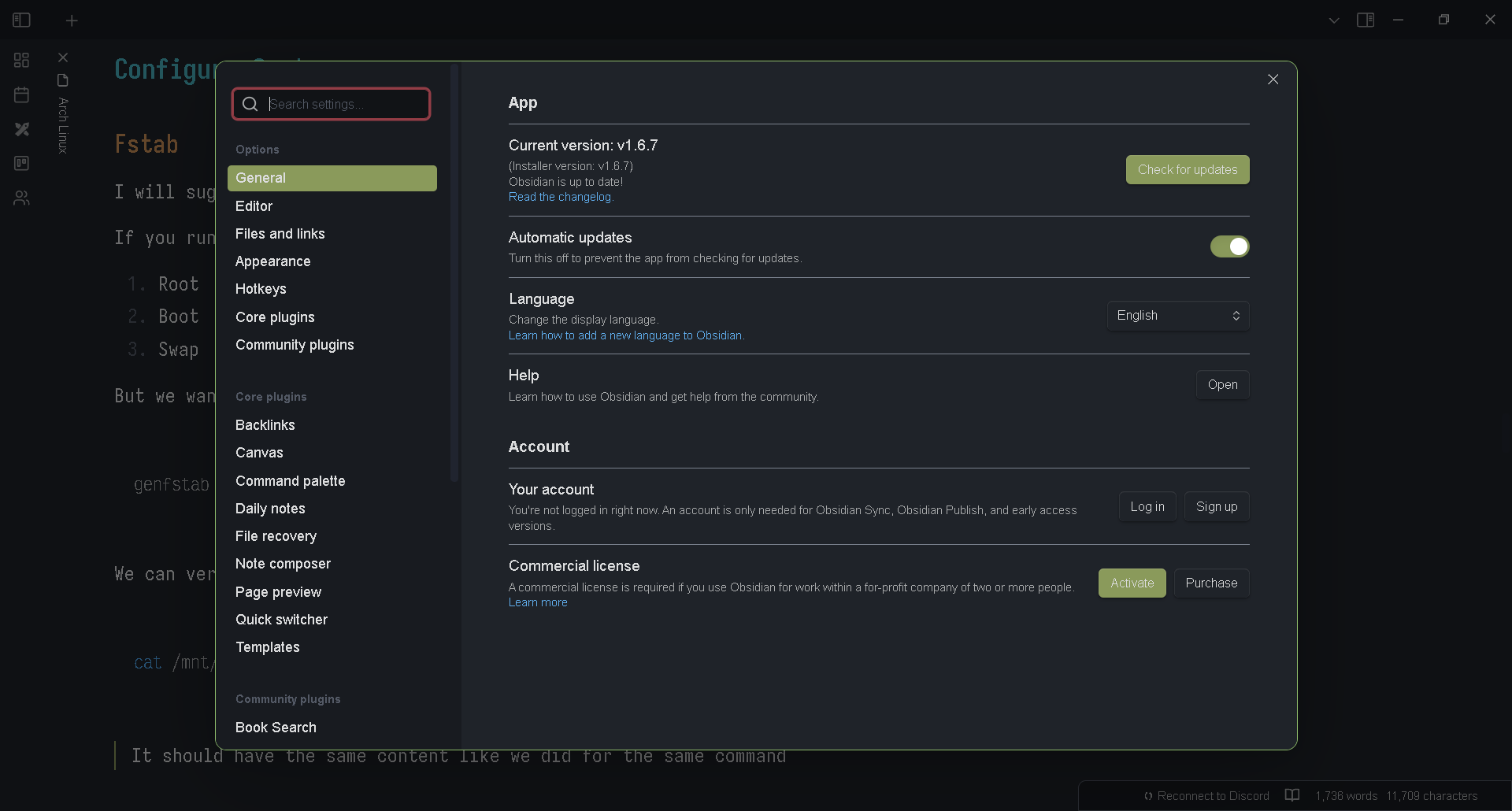Click the tools ribbon icon
This screenshot has width=1512, height=811.
click(x=21, y=129)
